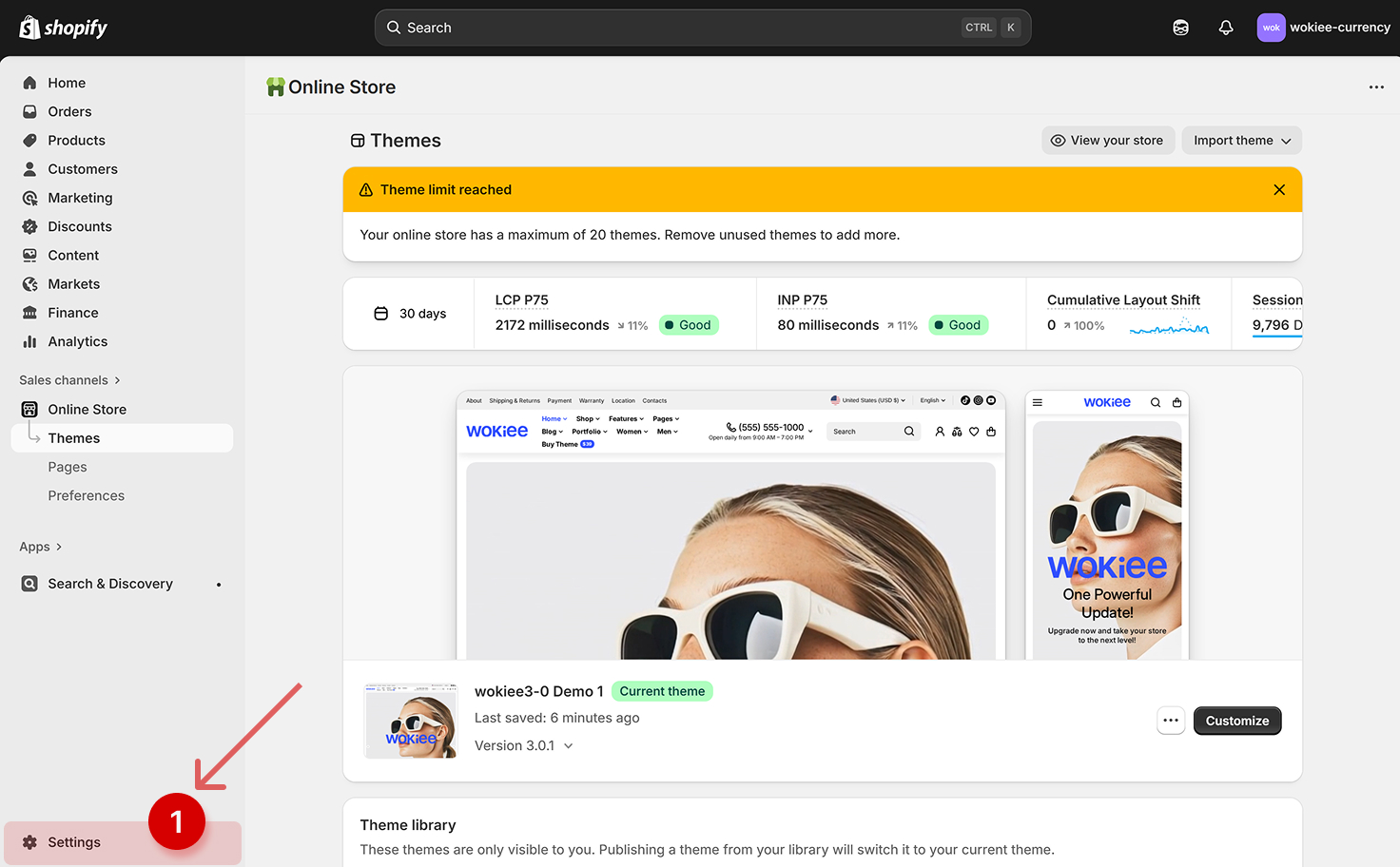Open the Sidekick assistant icon in top bar
This screenshot has width=1400, height=867.
pos(1180,28)
